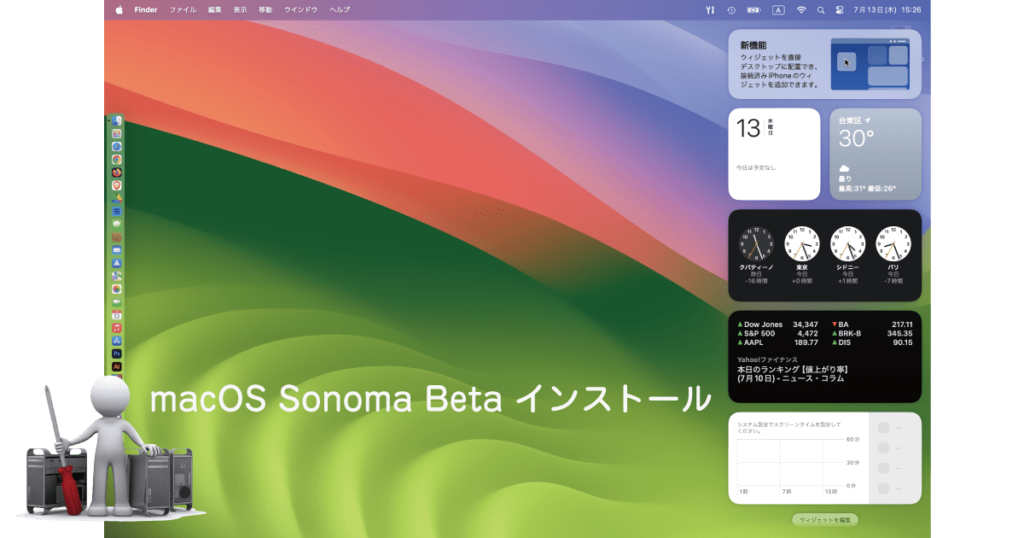
Task: Open Launchpad in the Dock
Action: pos(116,134)
